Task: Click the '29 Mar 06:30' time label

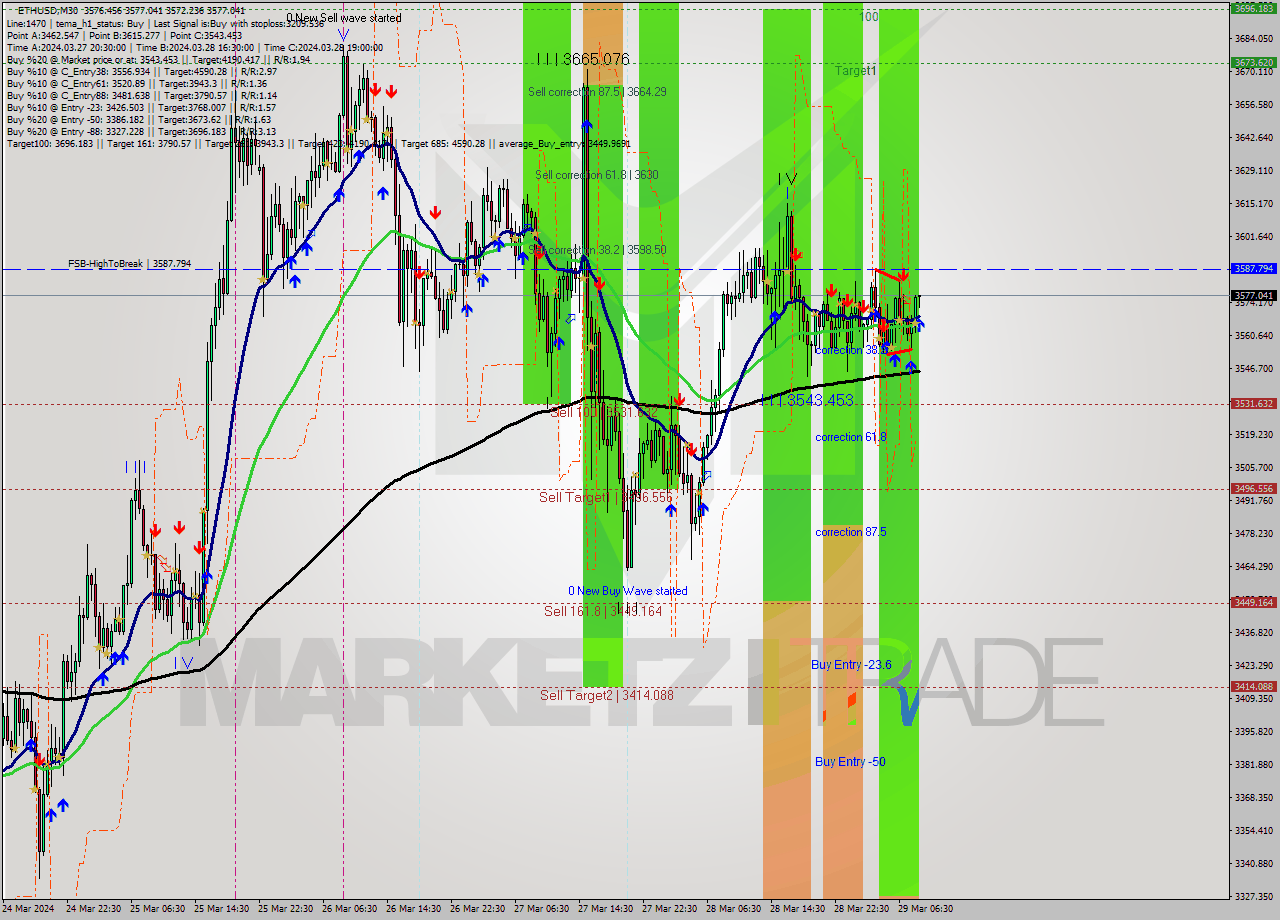Action: tap(925, 909)
